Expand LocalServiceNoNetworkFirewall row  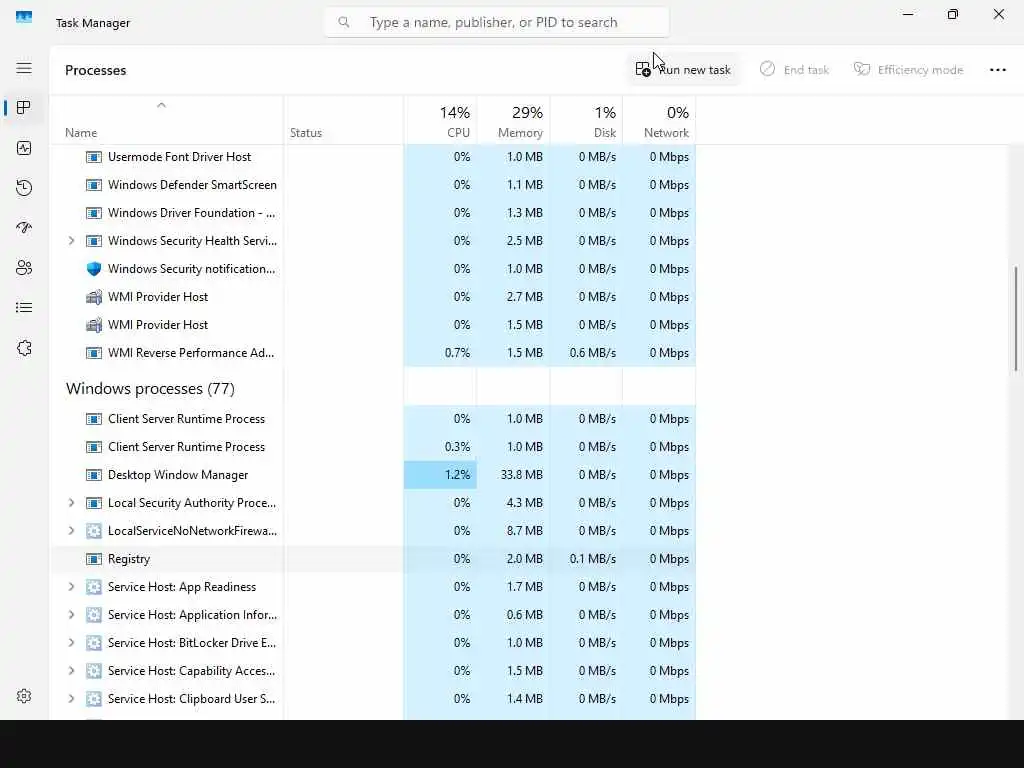pyautogui.click(x=71, y=531)
